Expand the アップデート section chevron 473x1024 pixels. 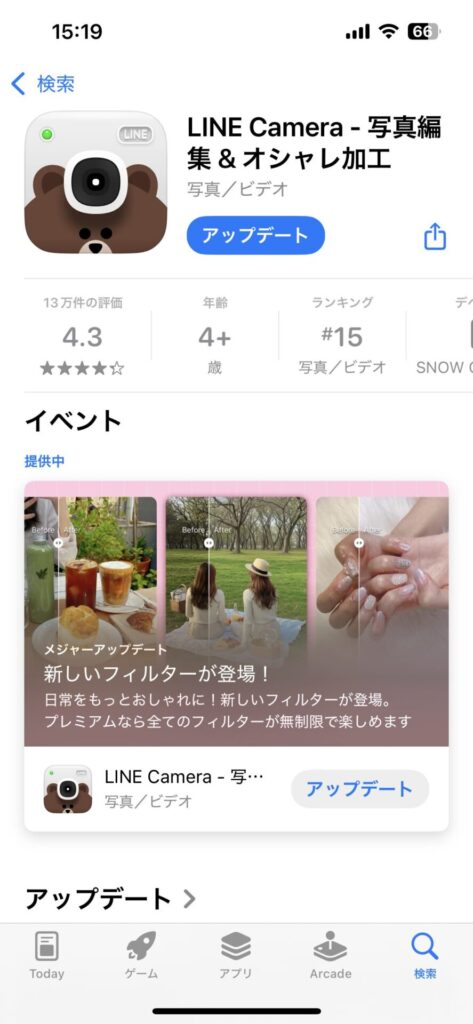click(x=189, y=899)
